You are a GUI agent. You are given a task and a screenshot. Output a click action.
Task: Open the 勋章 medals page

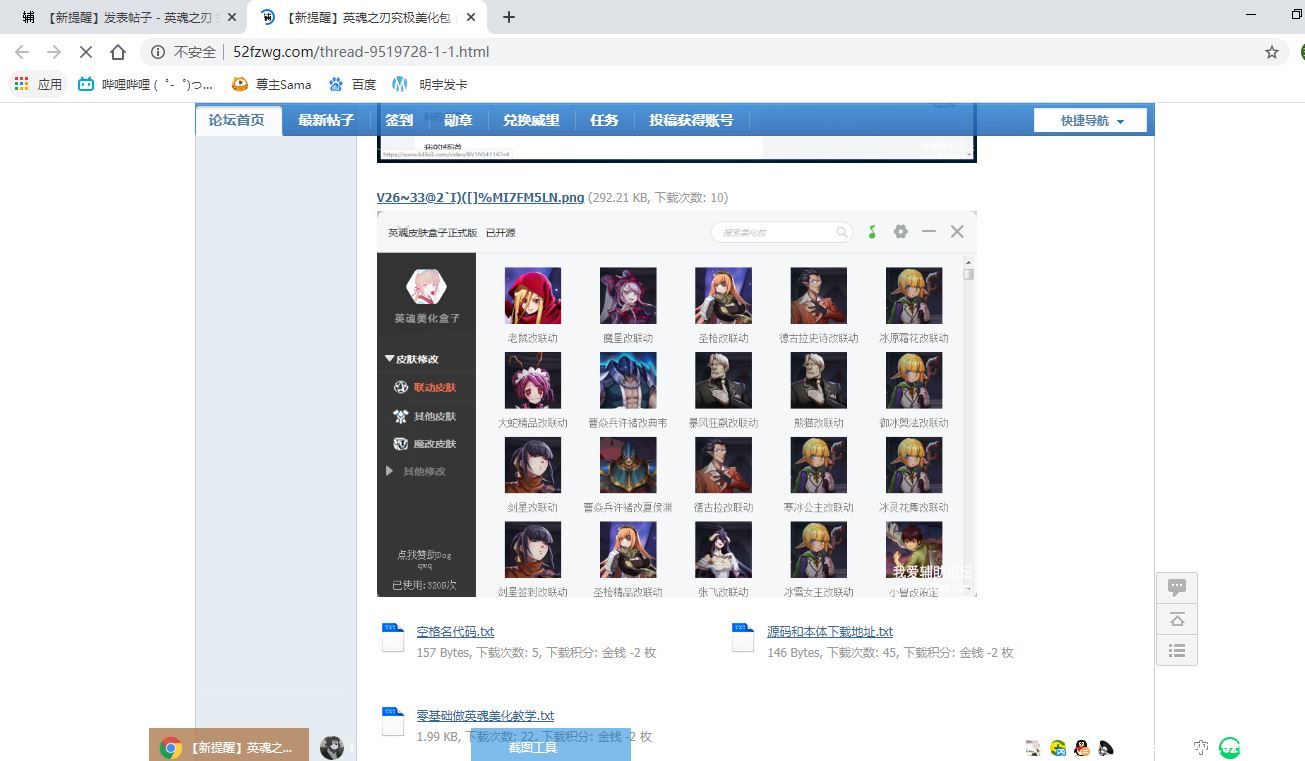click(x=458, y=120)
